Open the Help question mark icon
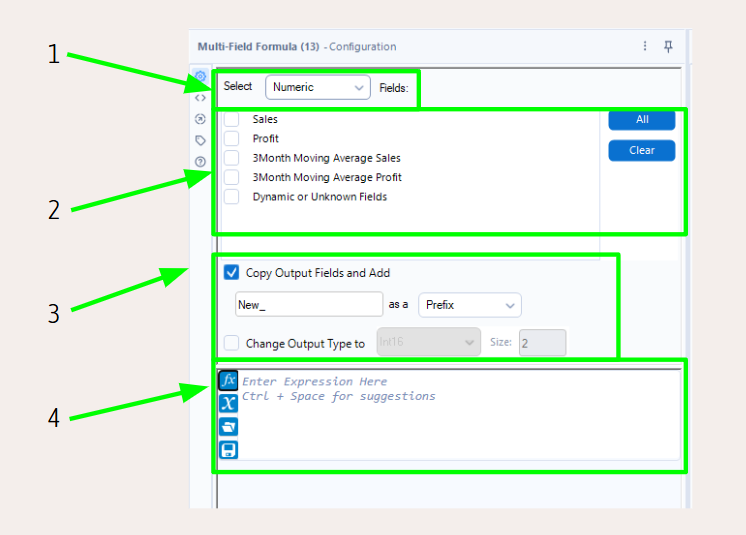Viewport: 746px width, 535px height. [200, 162]
